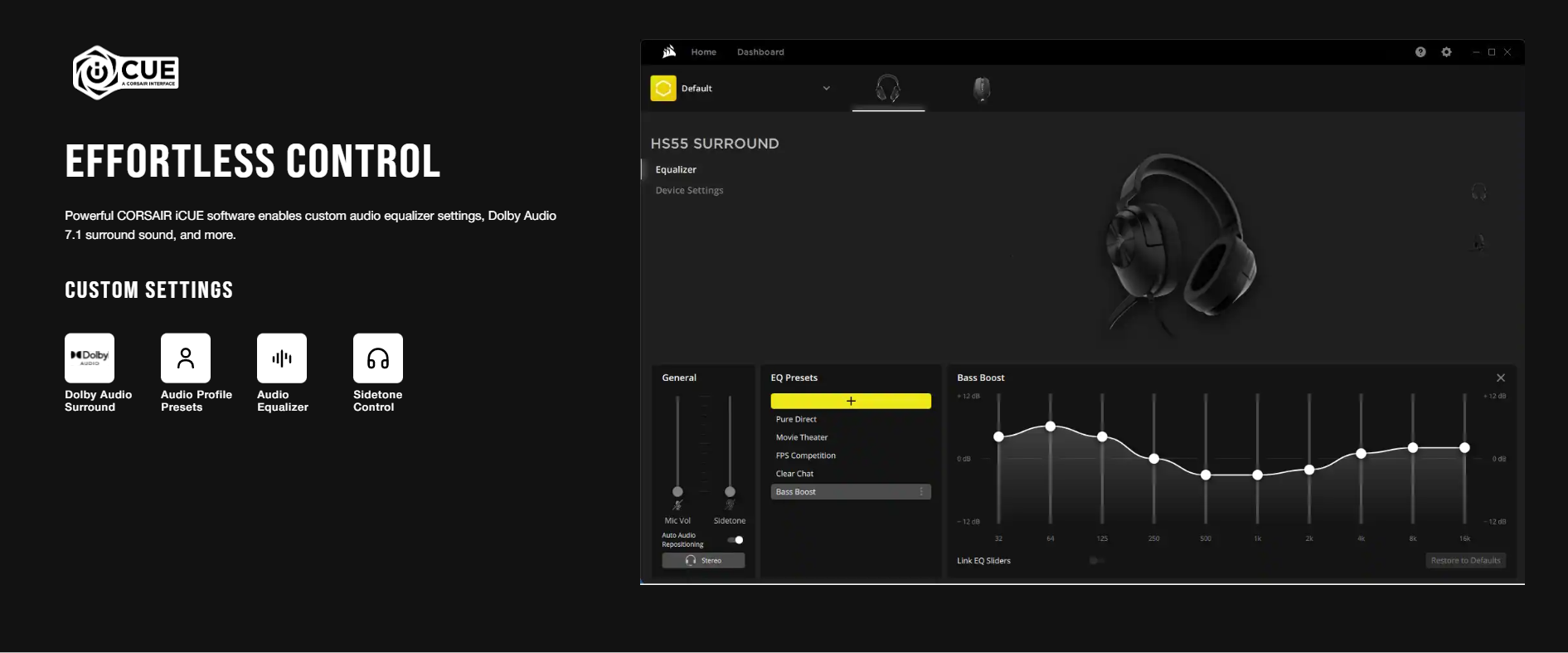Click the Audio Profile Presets icon
Screen dimensions: 1568x653
point(186,358)
